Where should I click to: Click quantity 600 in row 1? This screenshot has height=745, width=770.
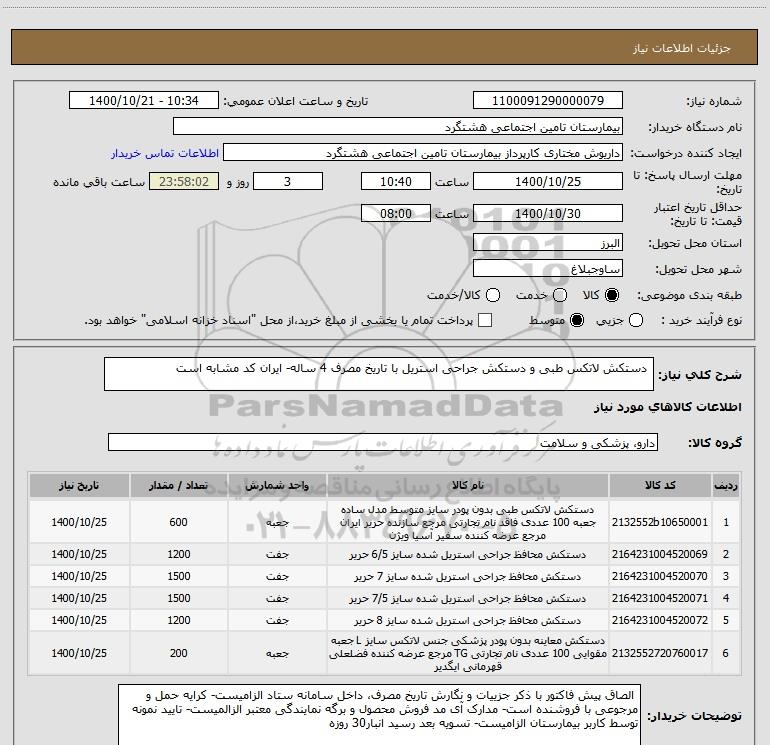pos(178,522)
